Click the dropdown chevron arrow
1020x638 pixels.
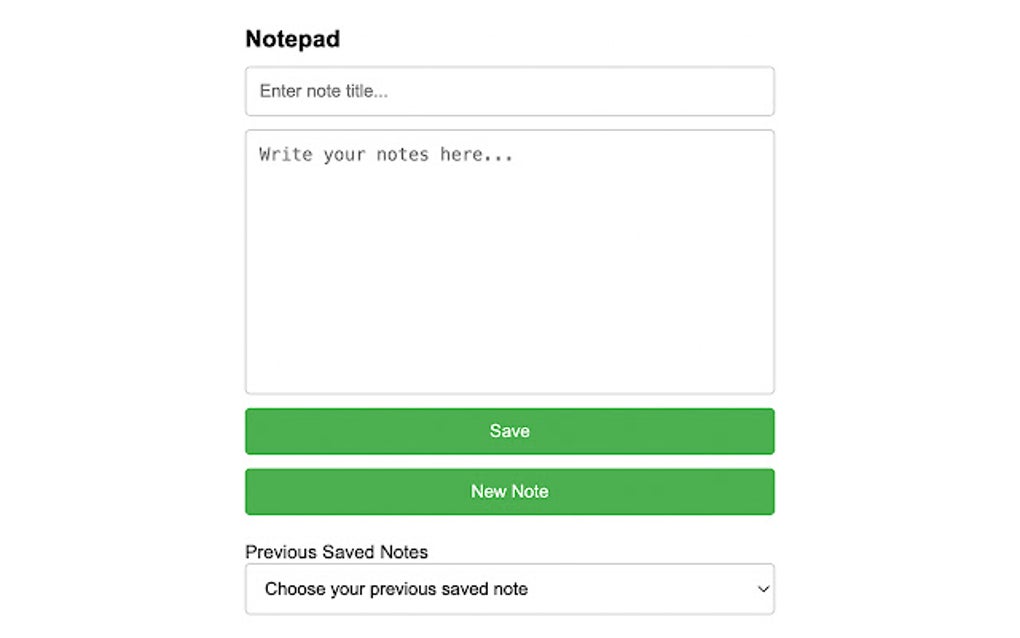[762, 589]
